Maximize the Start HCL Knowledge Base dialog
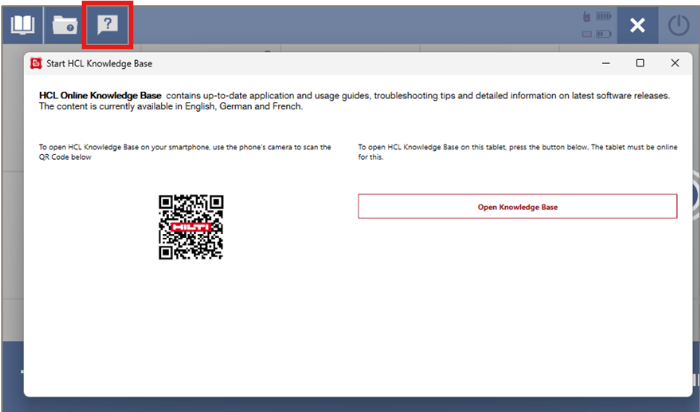The image size is (700, 412). [x=640, y=63]
